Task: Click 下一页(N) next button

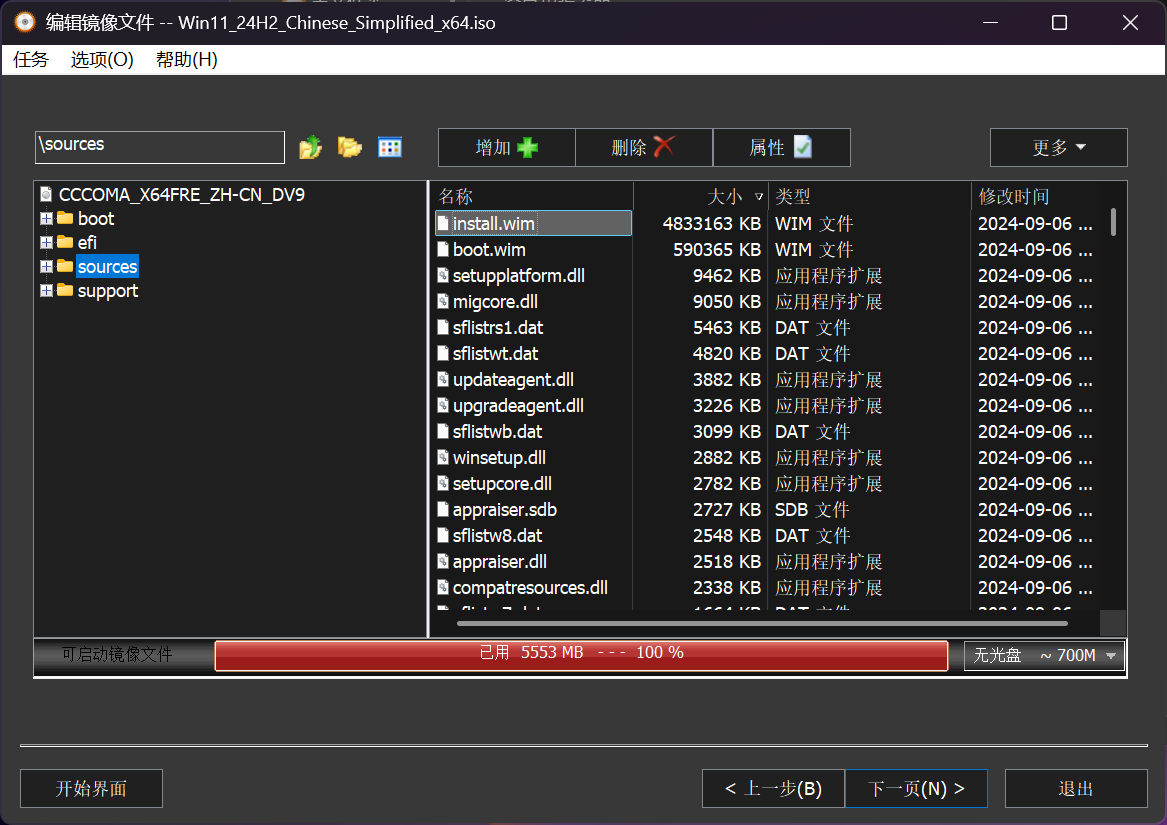Action: click(916, 789)
